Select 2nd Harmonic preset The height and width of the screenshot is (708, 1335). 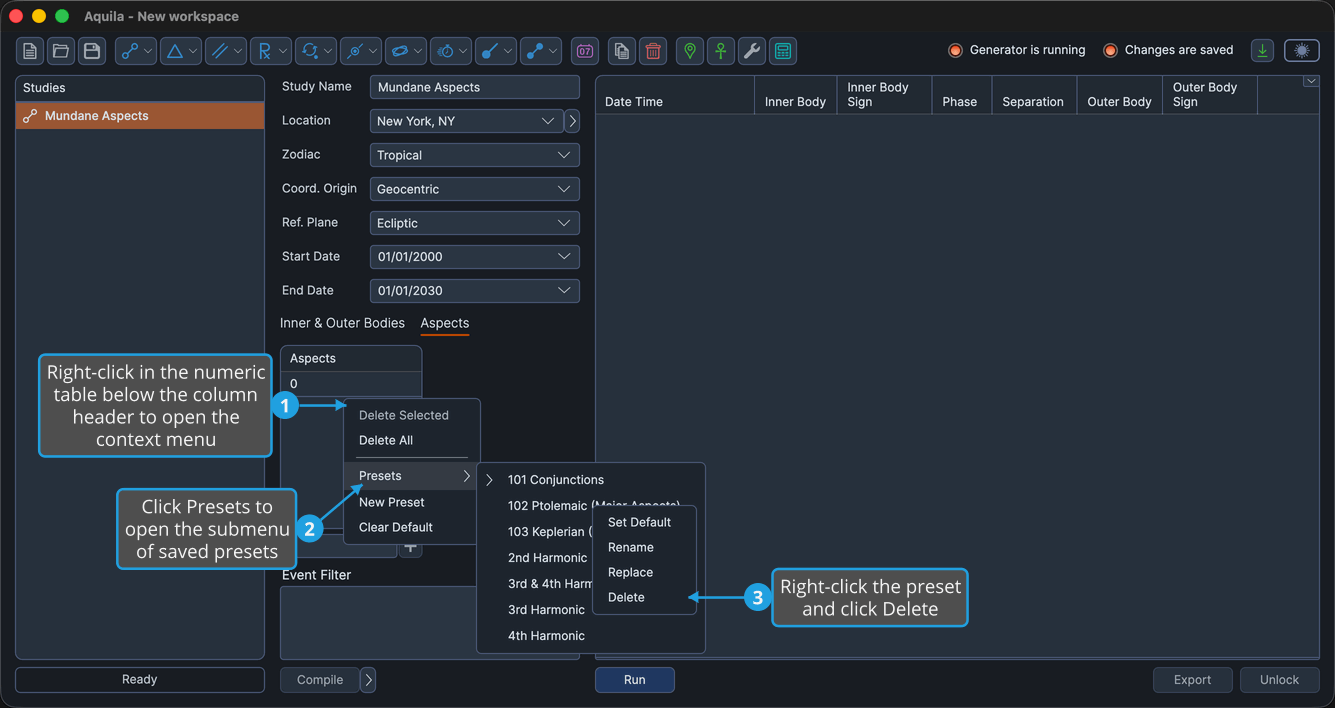[547, 558]
